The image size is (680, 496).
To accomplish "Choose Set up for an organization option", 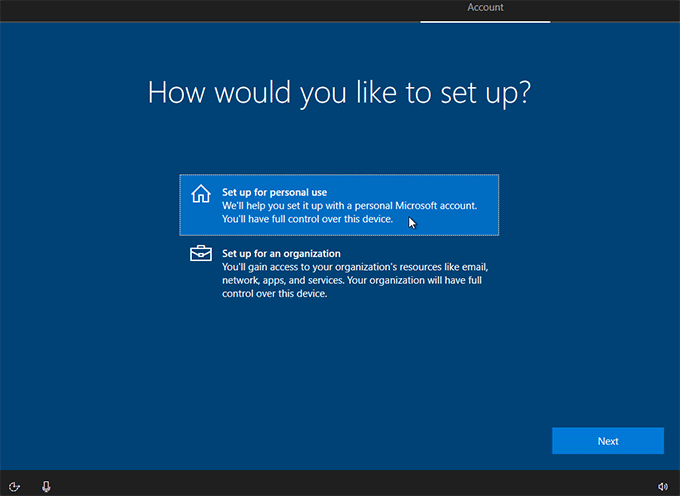I will [x=339, y=273].
